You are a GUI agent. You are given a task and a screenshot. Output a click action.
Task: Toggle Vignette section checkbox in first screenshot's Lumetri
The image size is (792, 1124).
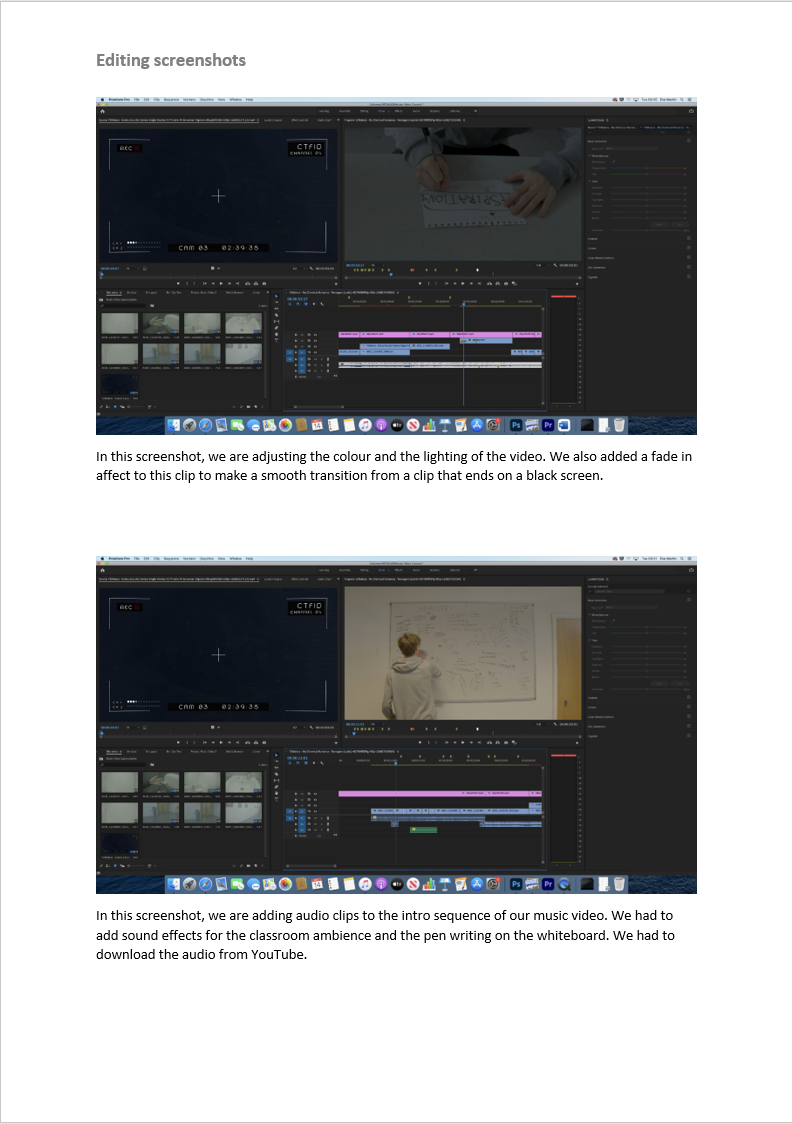689,277
